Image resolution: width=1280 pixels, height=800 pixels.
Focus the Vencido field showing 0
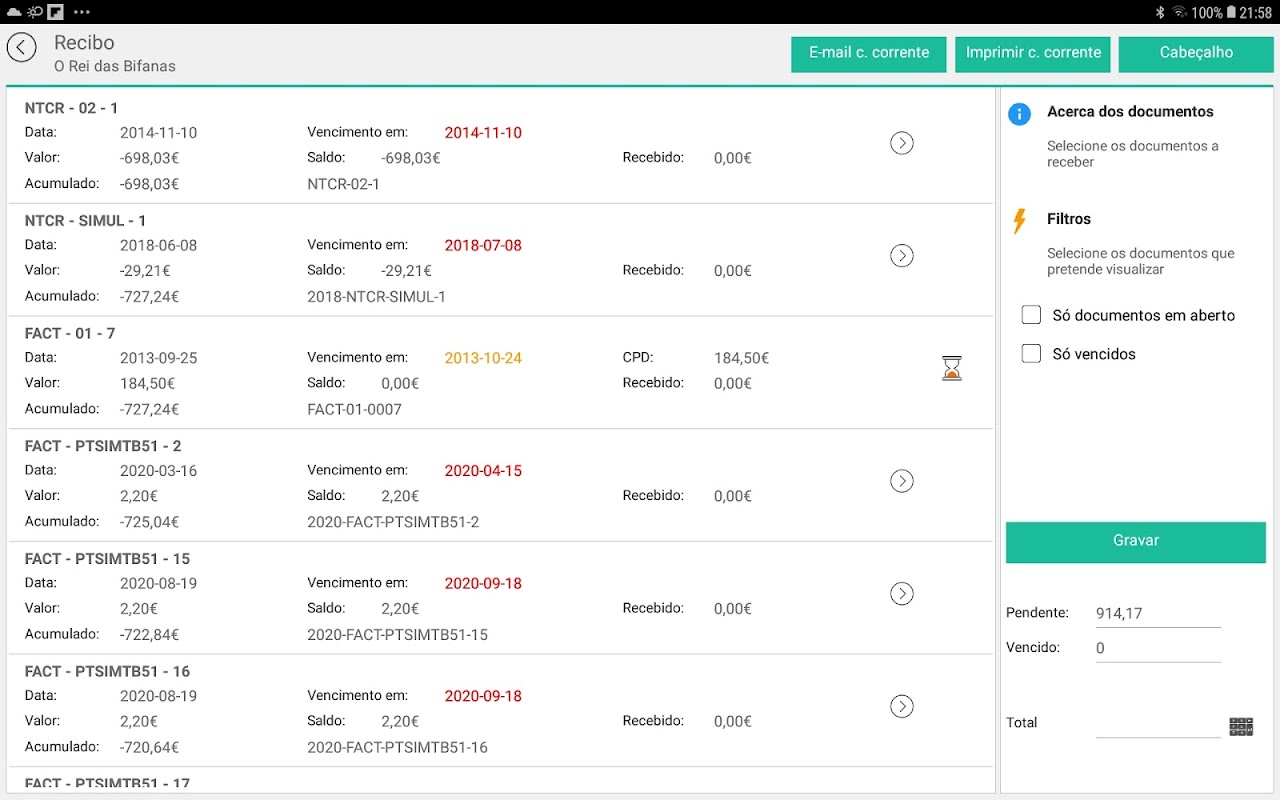click(x=1158, y=648)
